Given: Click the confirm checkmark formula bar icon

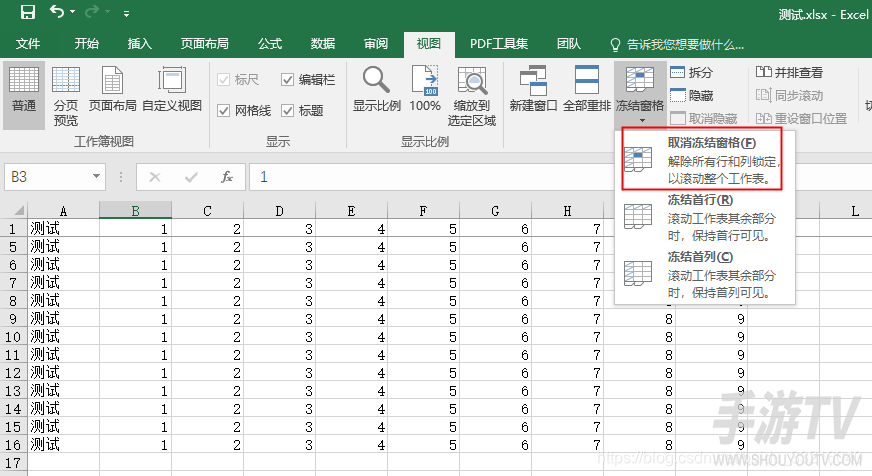Looking at the screenshot, I should pos(191,177).
